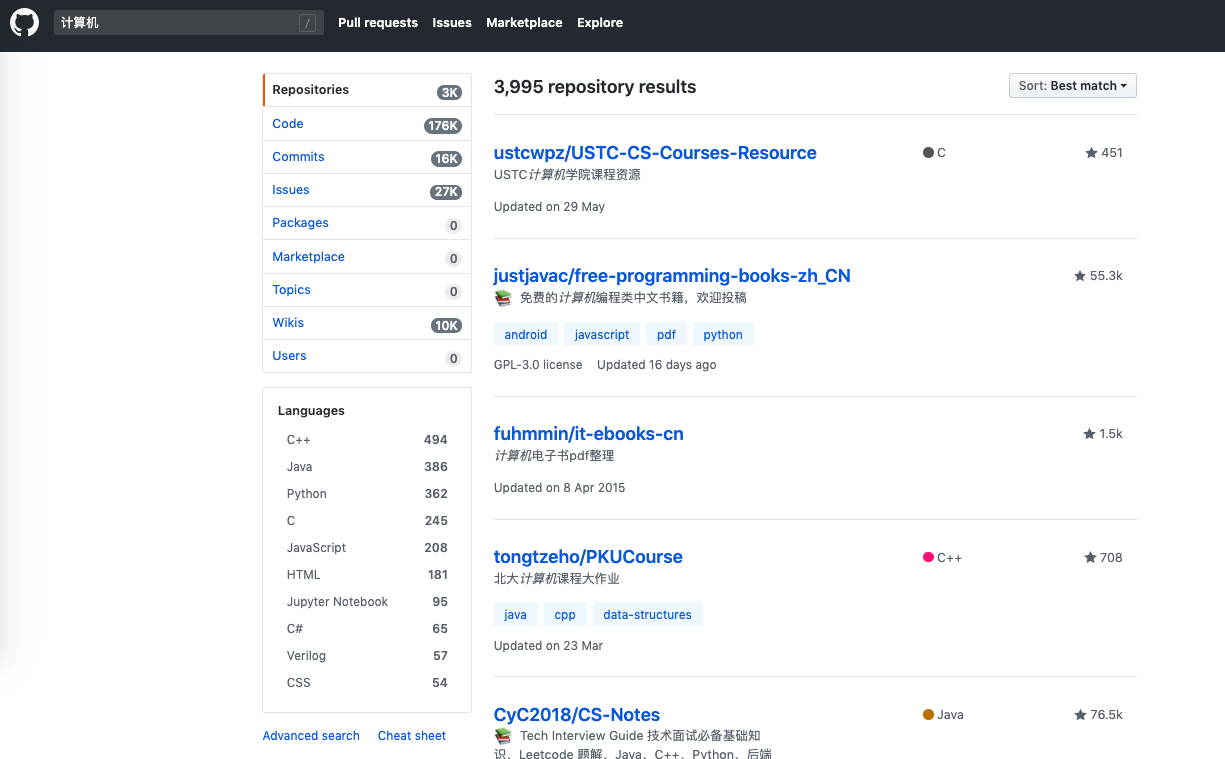Screen dimensions: 1225x759
Task: Focus the search box containing 计算机
Action: click(189, 23)
